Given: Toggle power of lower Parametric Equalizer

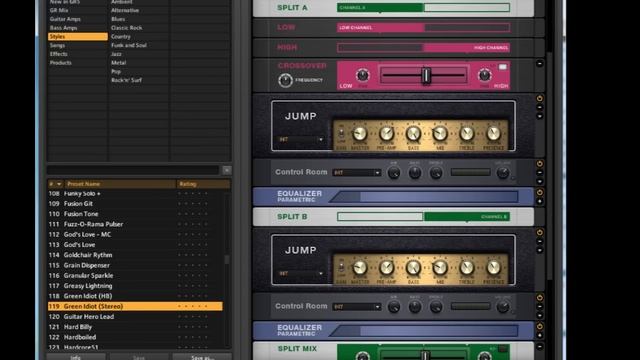Looking at the screenshot, I should (x=540, y=326).
